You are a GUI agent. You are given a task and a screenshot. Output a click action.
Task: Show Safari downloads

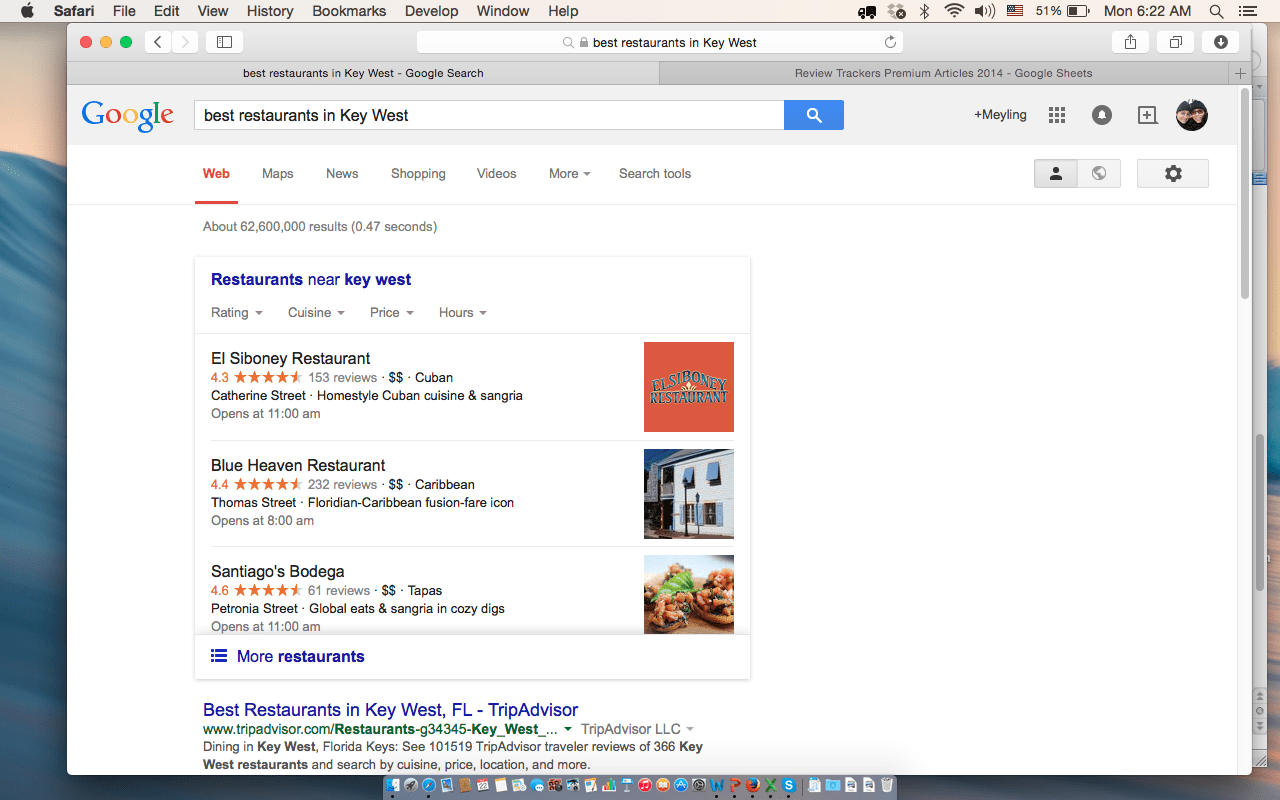1220,42
